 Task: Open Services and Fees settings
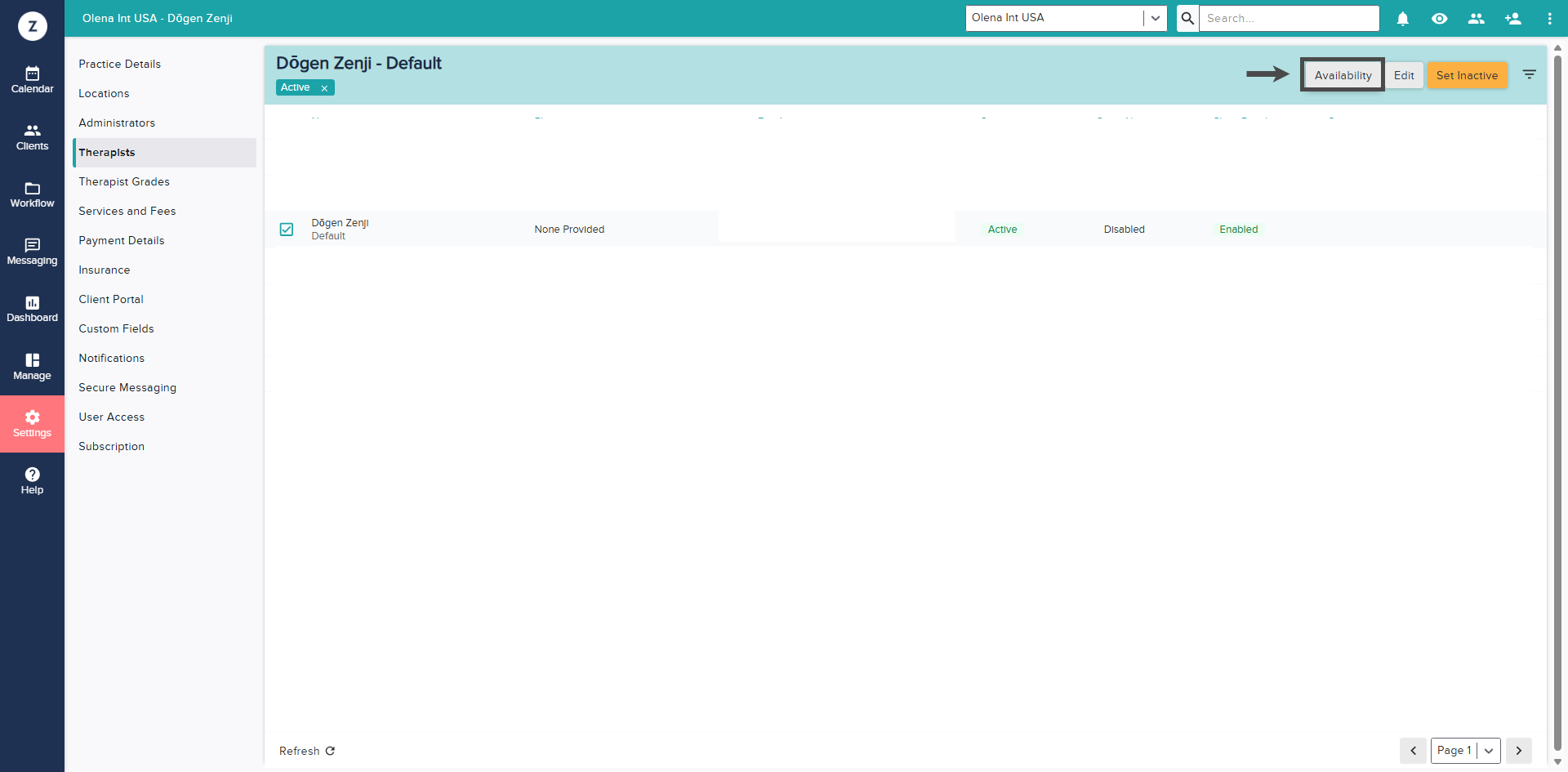pyautogui.click(x=127, y=211)
